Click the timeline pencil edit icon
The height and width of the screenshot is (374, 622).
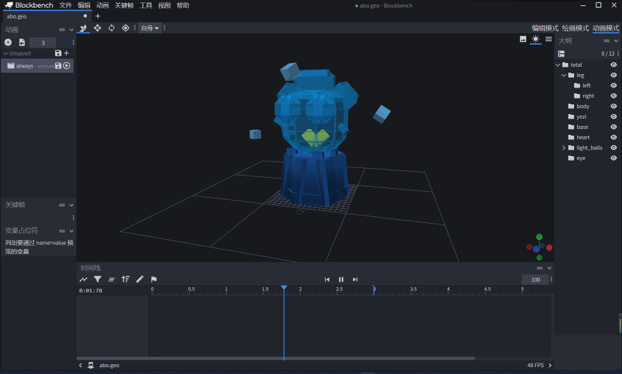point(140,279)
